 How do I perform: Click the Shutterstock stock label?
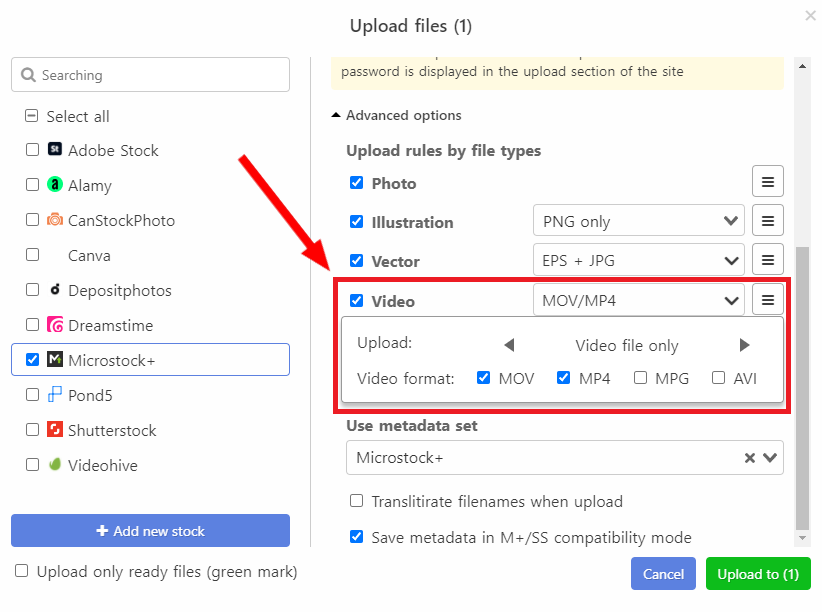coord(112,430)
